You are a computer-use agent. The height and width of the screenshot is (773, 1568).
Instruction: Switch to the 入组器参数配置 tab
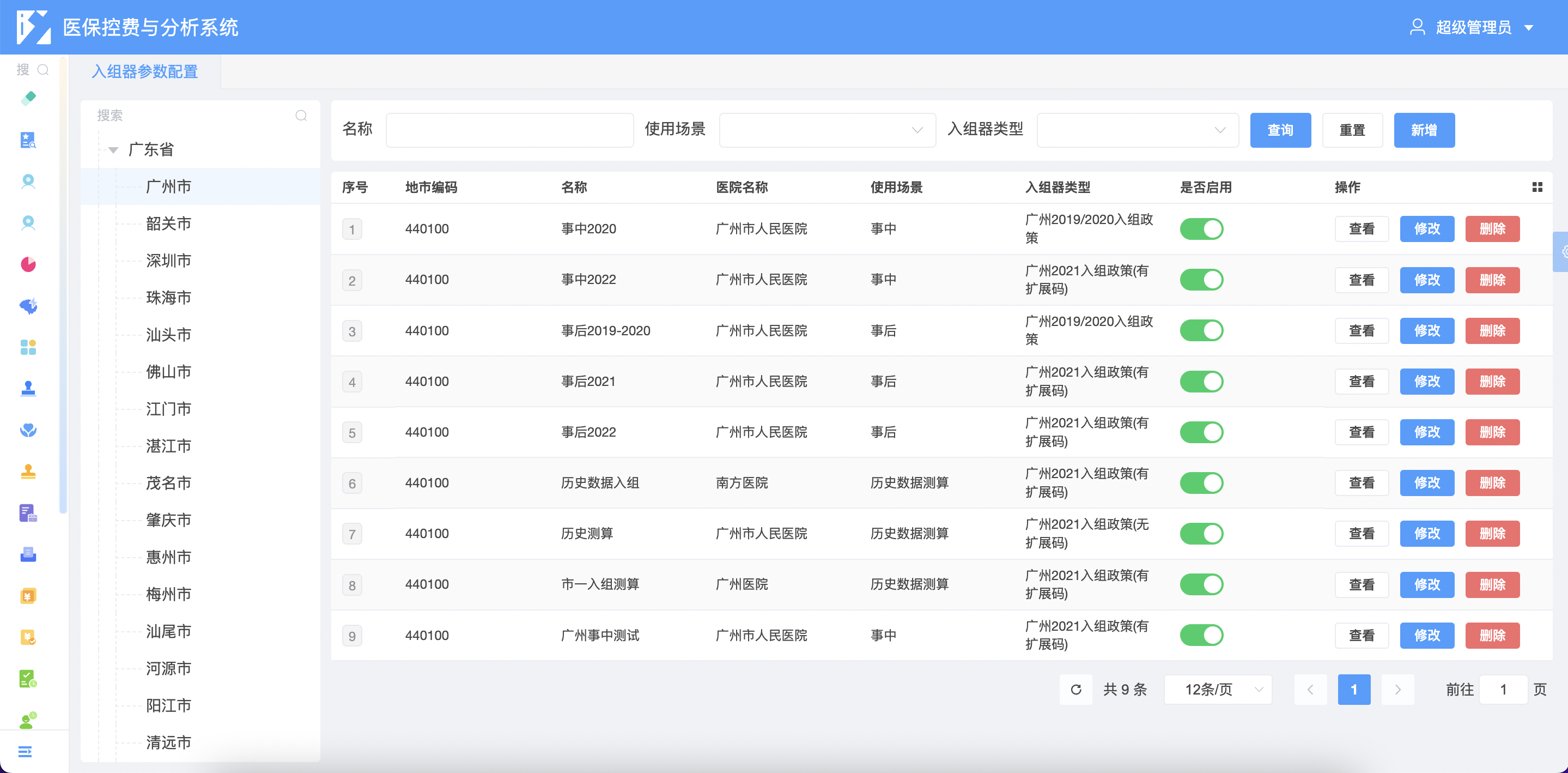tap(145, 71)
